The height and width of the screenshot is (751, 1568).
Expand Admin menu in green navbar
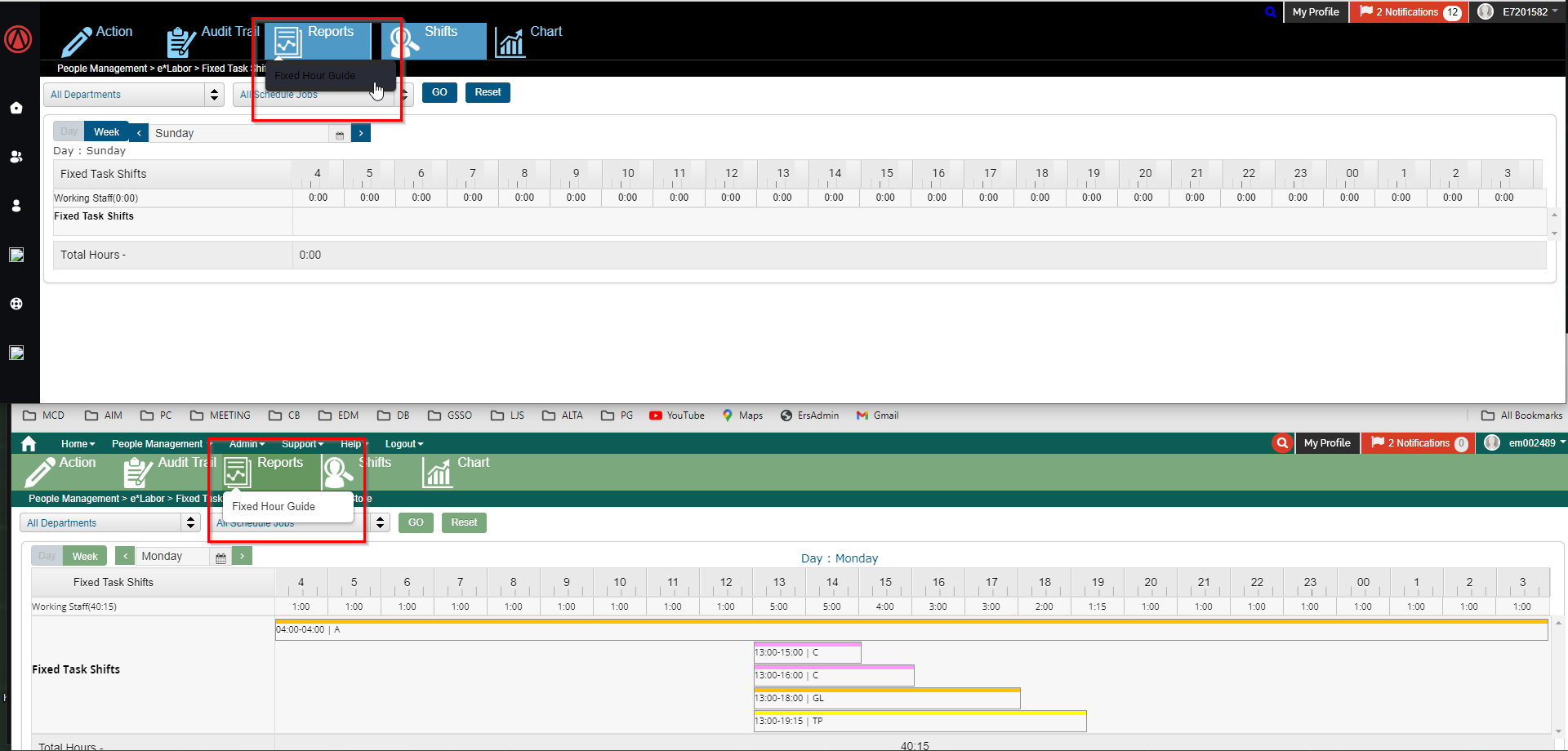[x=247, y=444]
